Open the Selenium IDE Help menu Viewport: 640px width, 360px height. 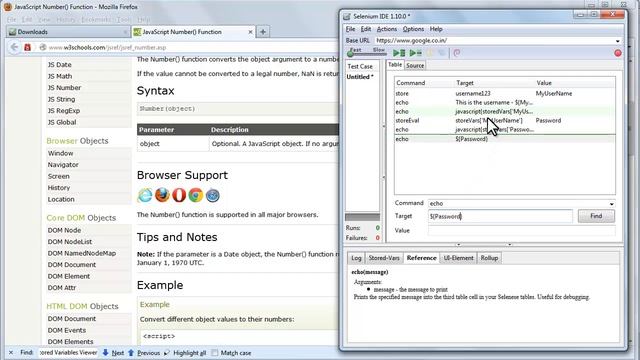point(436,29)
